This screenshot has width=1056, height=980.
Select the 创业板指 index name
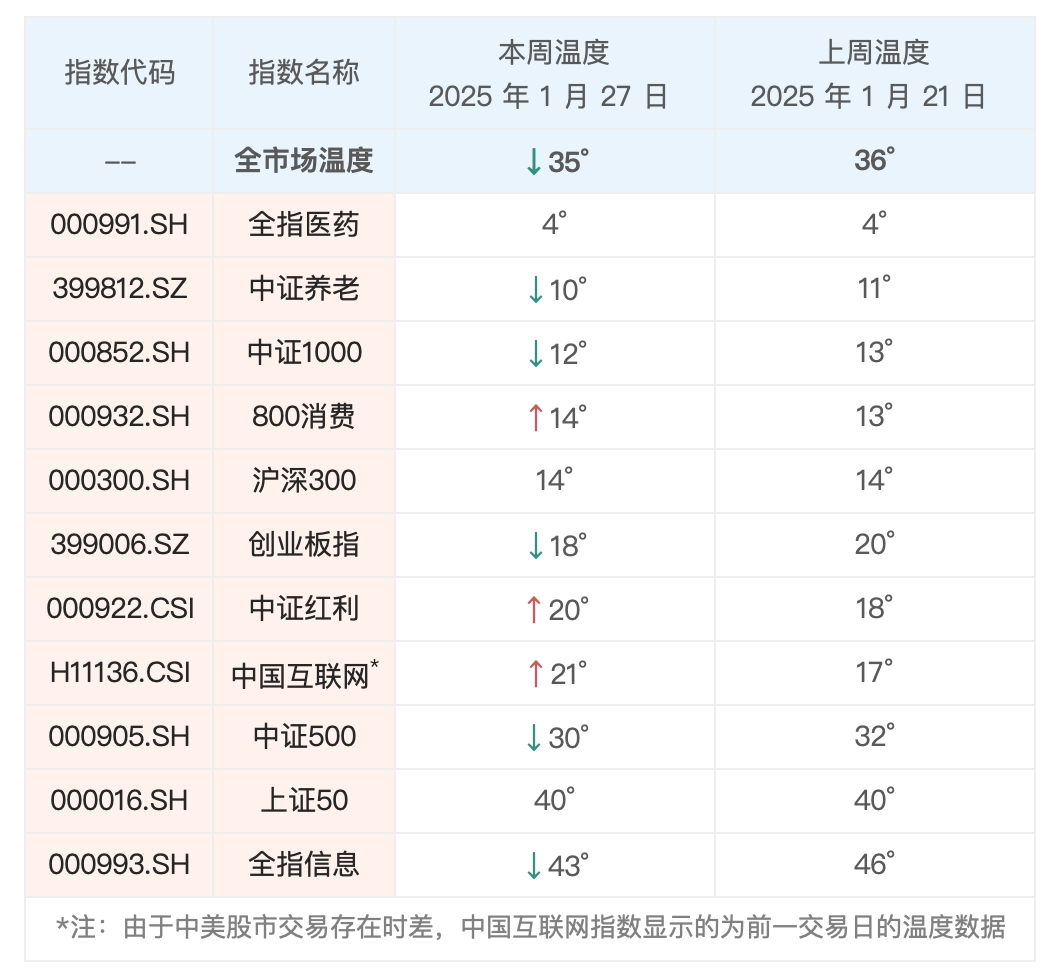point(304,544)
